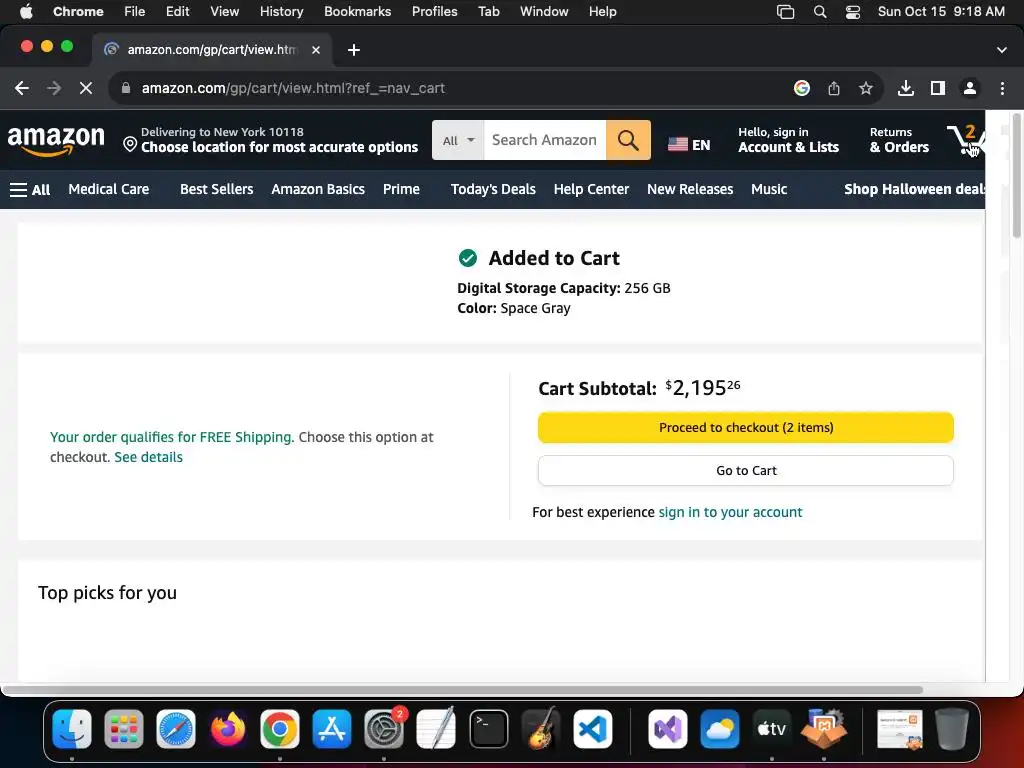1024x768 pixels.
Task: Click the Search Amazon input field
Action: (x=545, y=140)
